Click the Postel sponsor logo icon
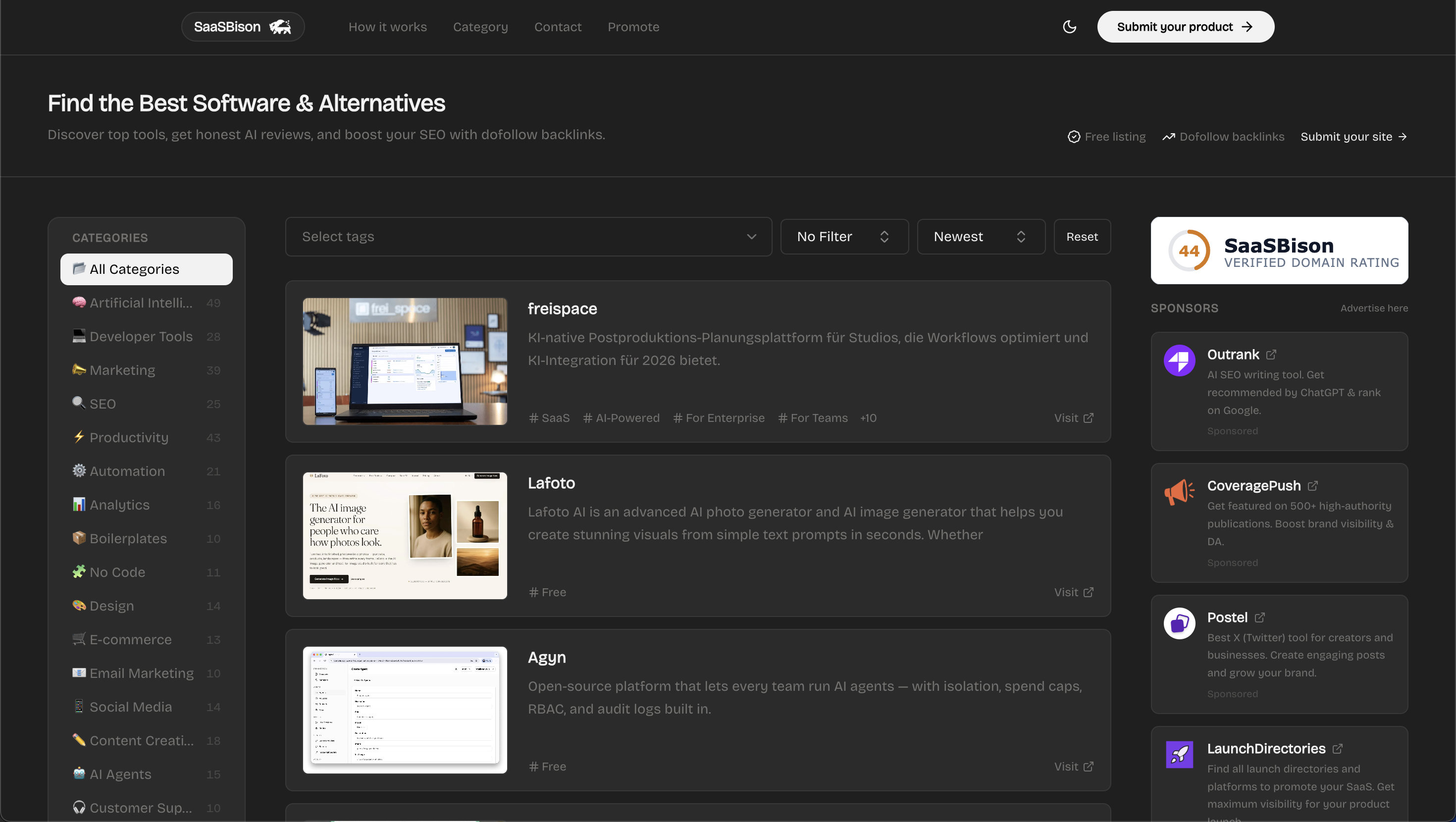 pos(1180,623)
